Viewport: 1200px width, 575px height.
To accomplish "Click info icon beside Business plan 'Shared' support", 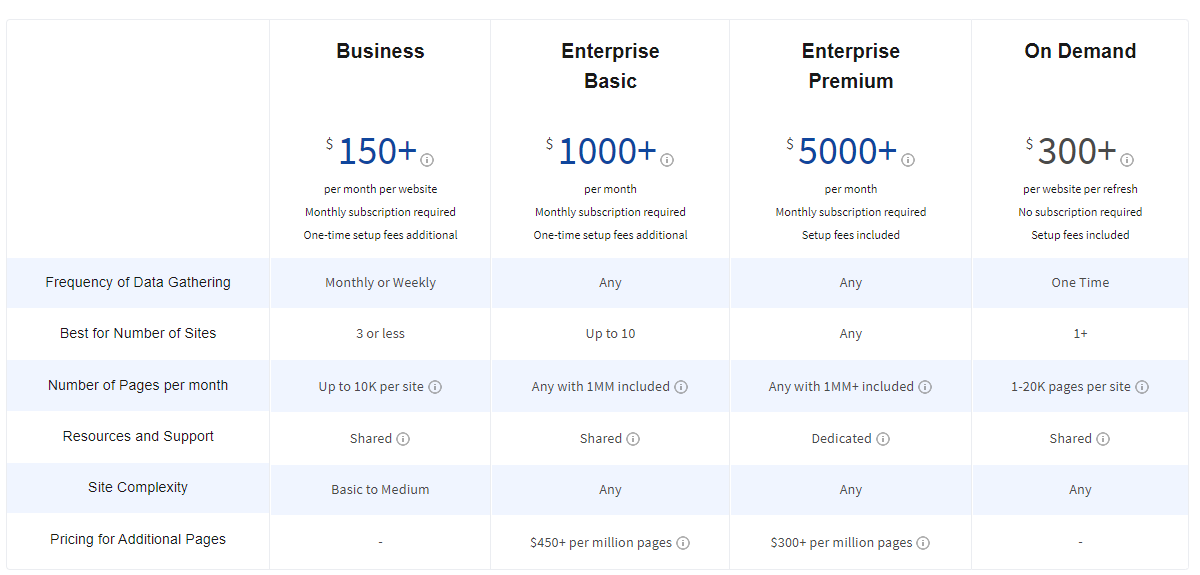I will 403,439.
